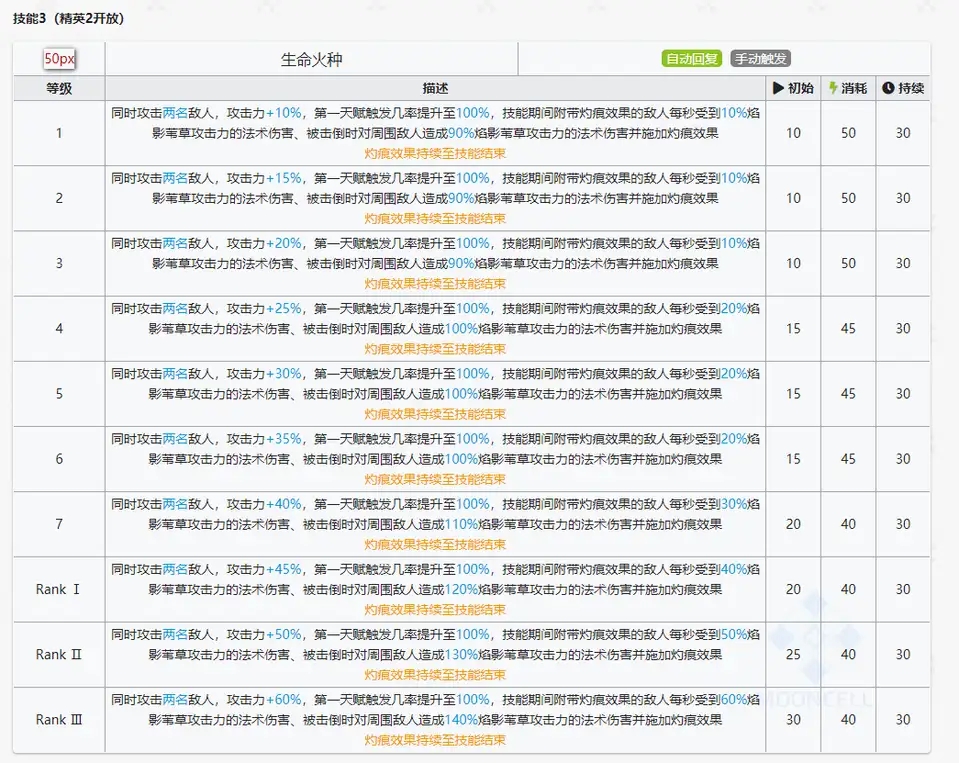Click initial value 20 in Rank Ⅰ row

(x=793, y=589)
